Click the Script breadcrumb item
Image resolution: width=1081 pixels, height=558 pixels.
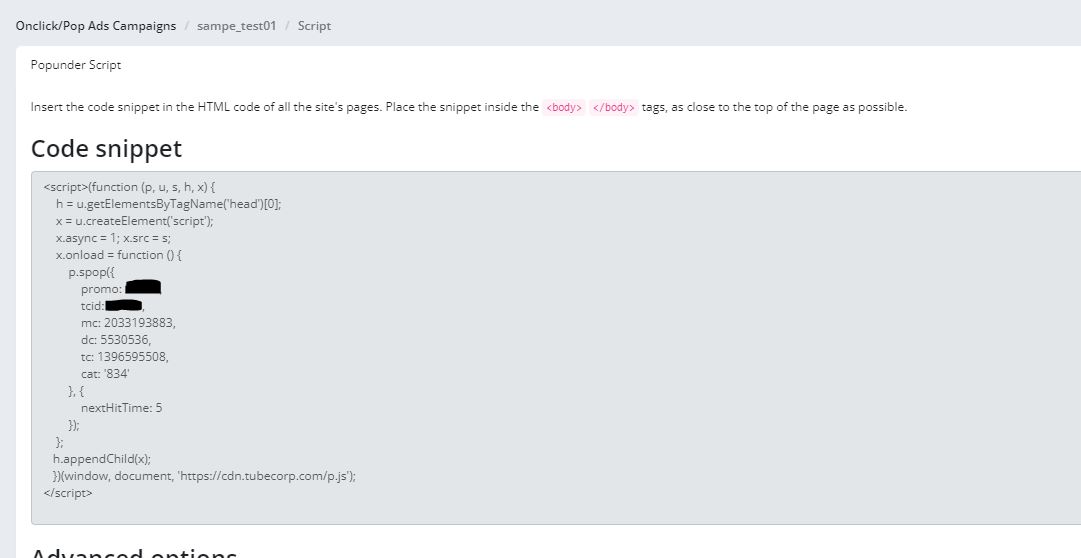[314, 26]
